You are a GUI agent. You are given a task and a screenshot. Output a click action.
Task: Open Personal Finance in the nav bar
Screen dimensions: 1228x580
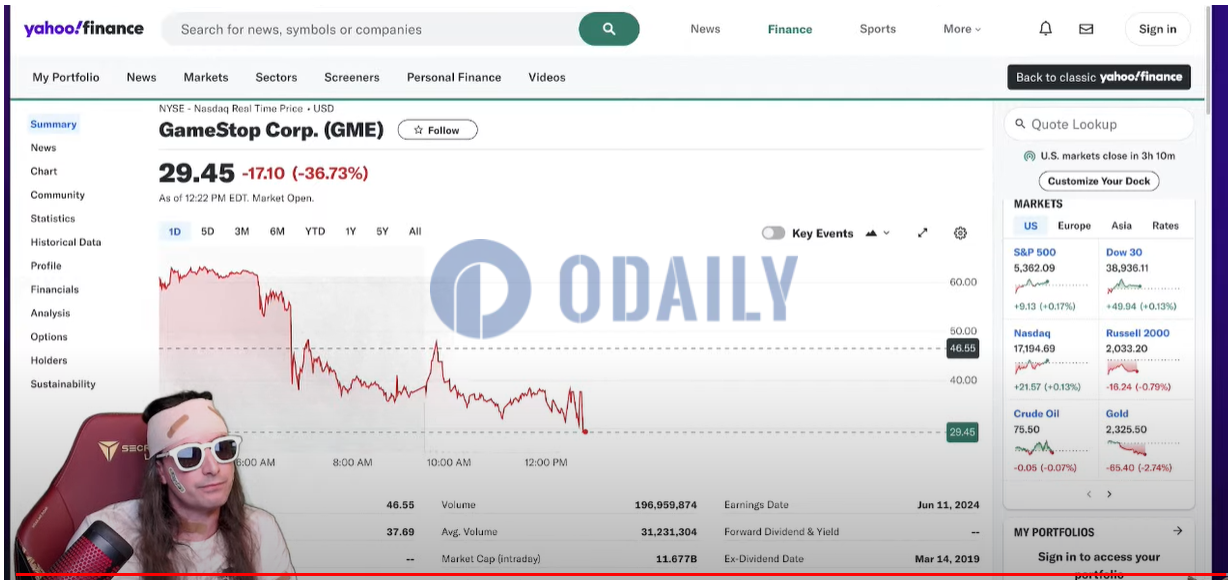point(454,77)
